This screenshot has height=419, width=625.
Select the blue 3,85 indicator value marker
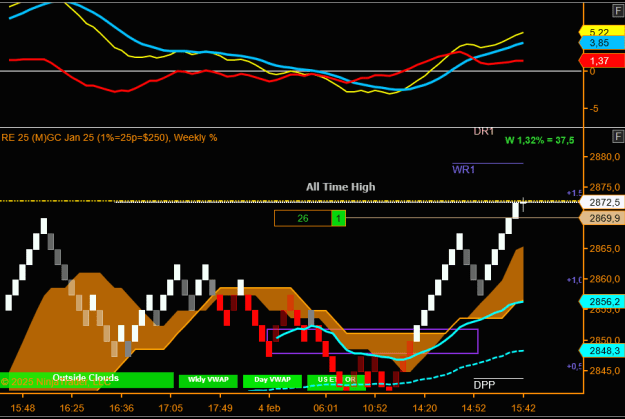tap(601, 43)
